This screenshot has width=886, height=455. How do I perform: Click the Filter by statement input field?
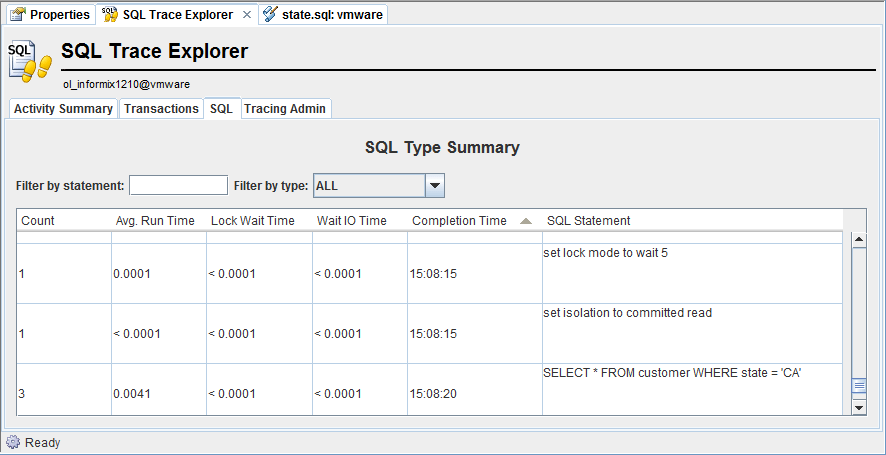[178, 185]
